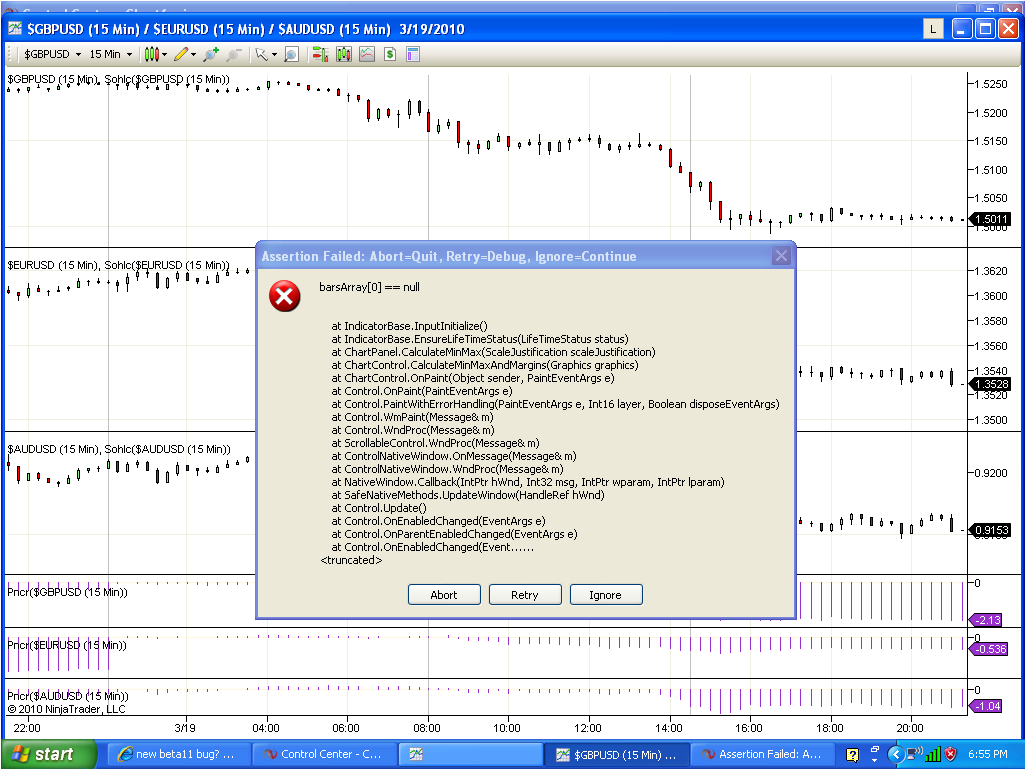Click the chart window title bar icon
Viewport: 1026px width, 770px height.
tap(15, 29)
